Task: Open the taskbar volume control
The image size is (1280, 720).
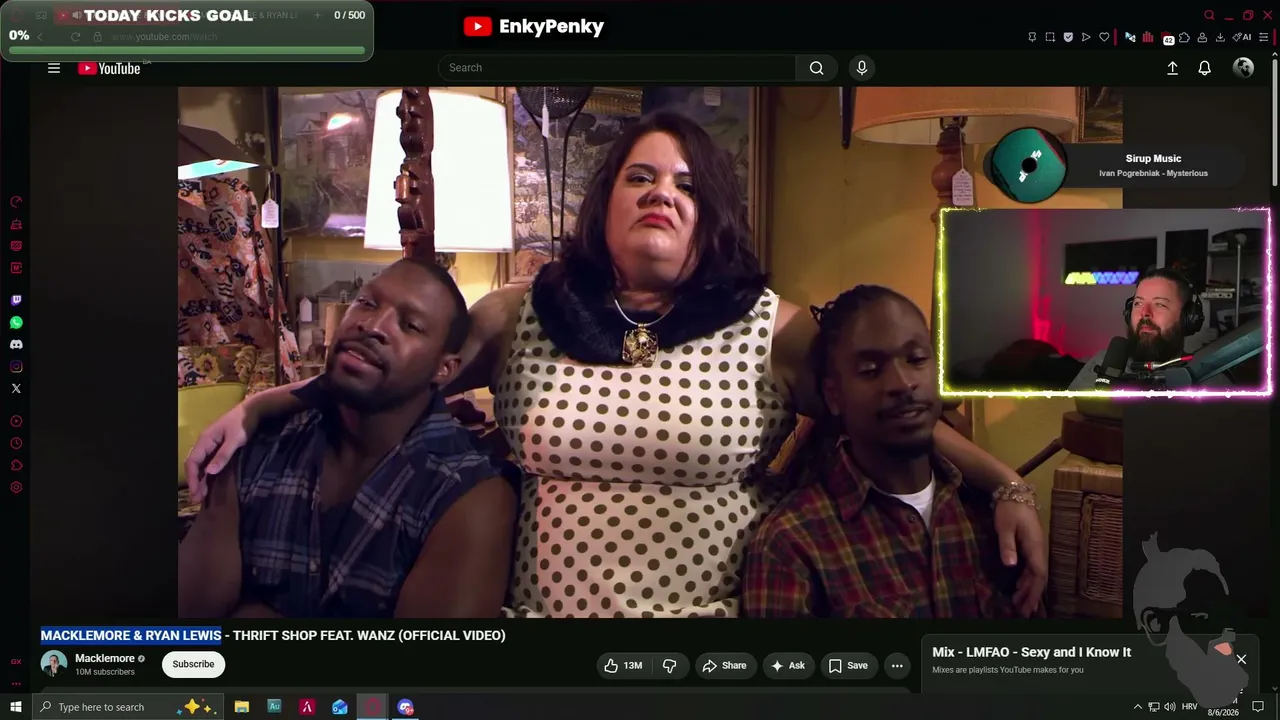Action: [x=1170, y=707]
